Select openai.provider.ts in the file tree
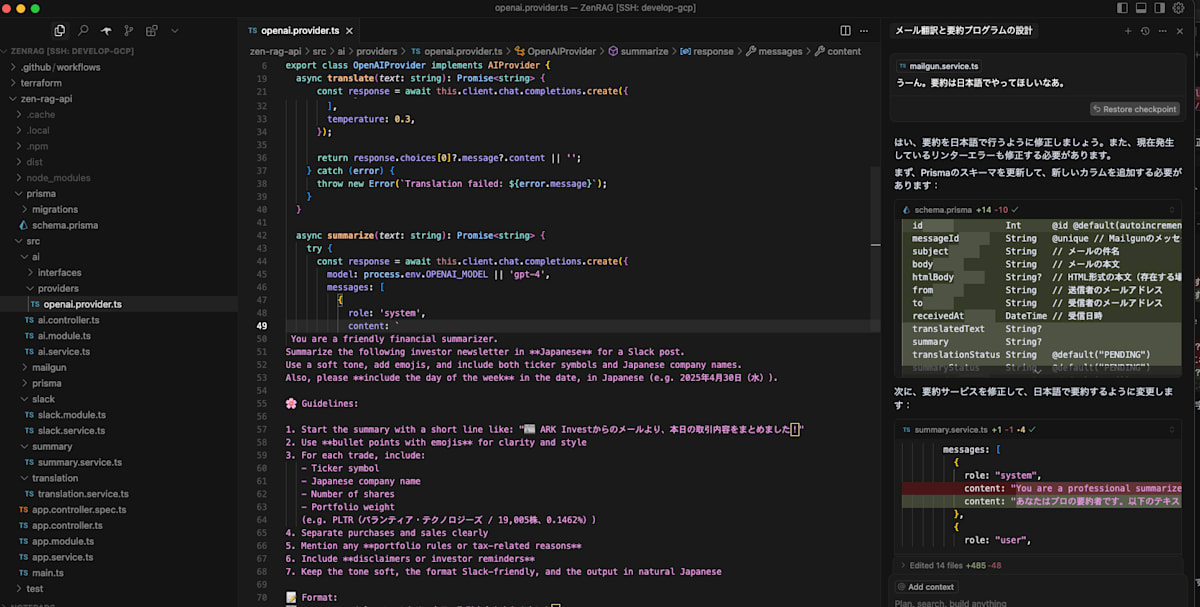The width and height of the screenshot is (1200, 607). pos(119,304)
